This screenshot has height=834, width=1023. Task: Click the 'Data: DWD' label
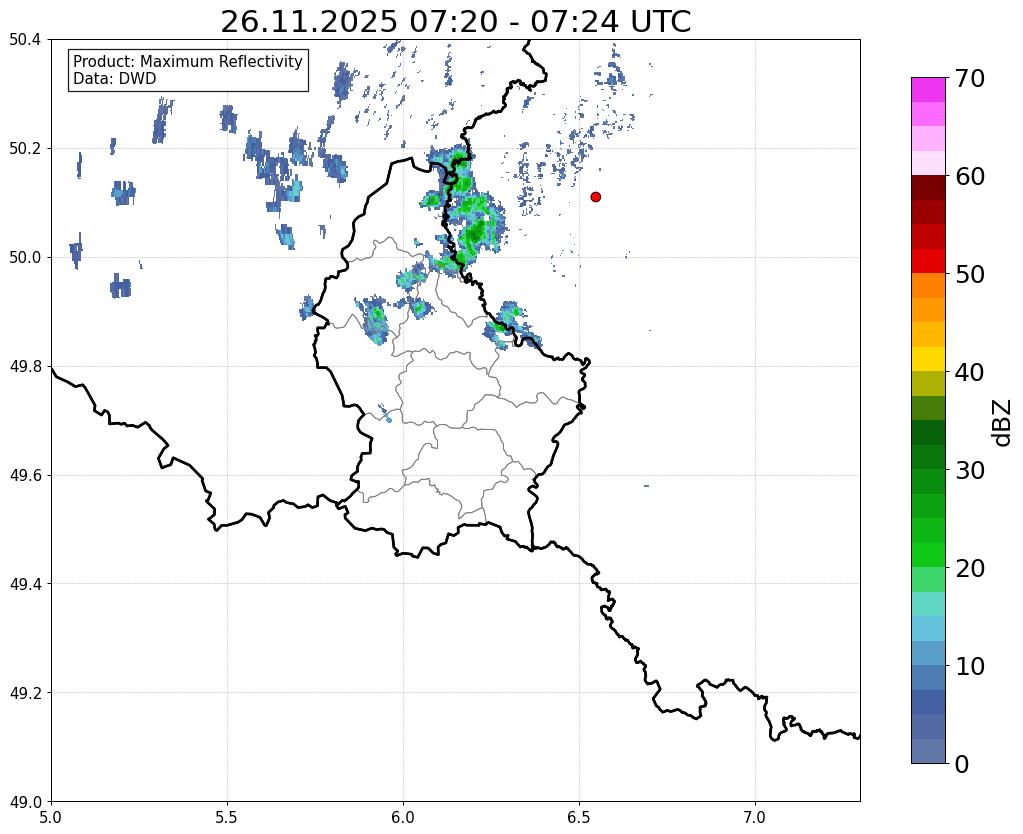coord(115,78)
